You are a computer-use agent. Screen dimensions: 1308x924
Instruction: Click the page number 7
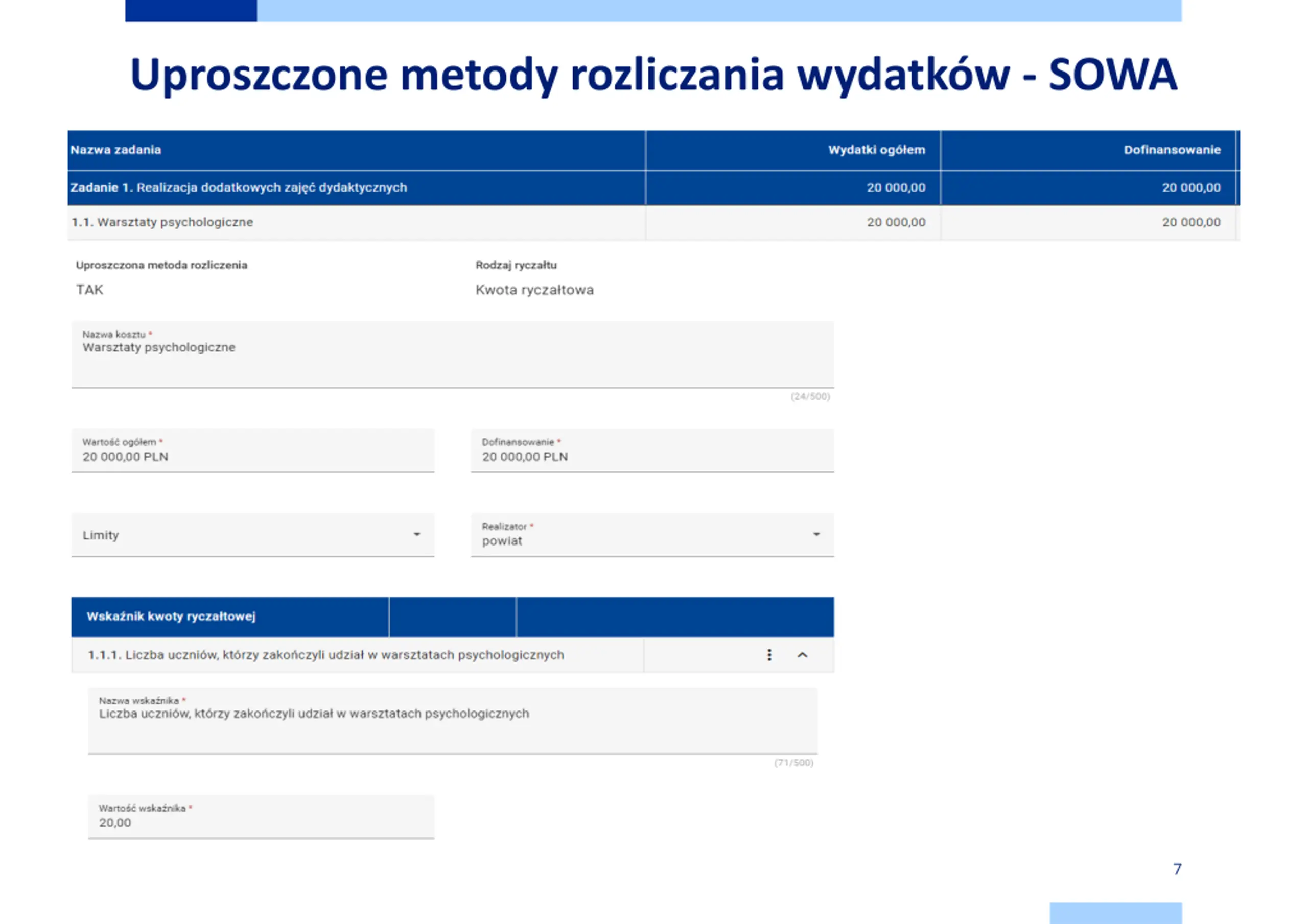click(1177, 869)
